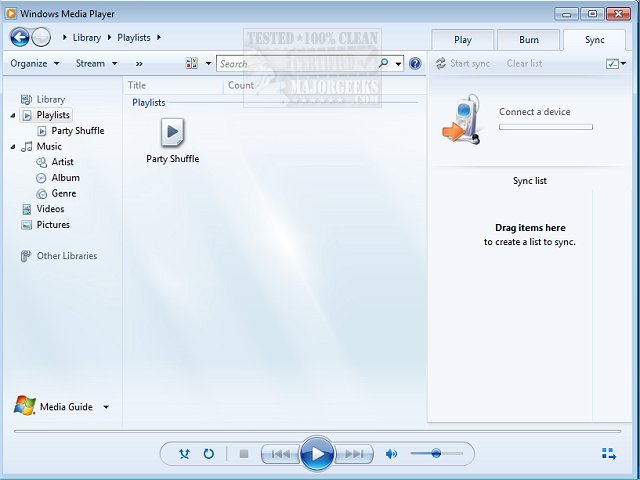The image size is (640, 480).
Task: Open the Help question mark icon
Action: (x=415, y=63)
